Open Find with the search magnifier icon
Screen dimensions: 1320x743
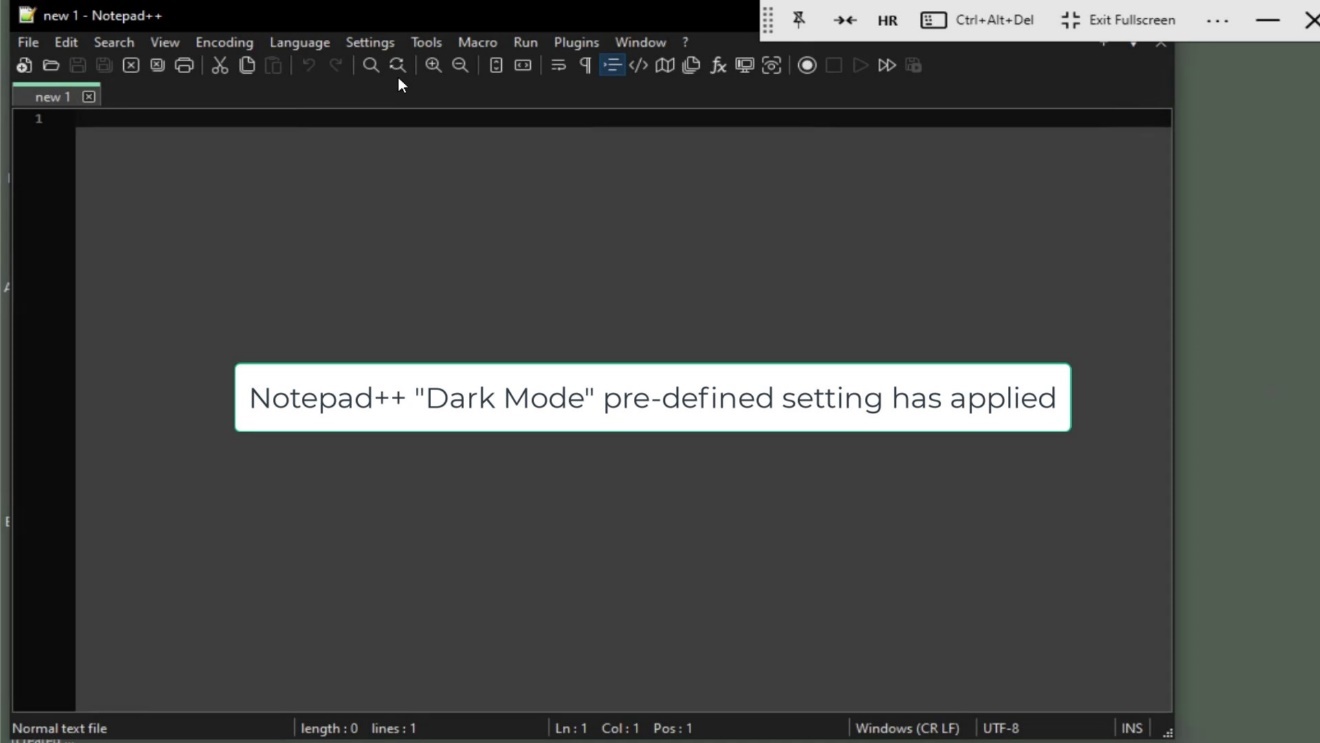[x=371, y=65]
